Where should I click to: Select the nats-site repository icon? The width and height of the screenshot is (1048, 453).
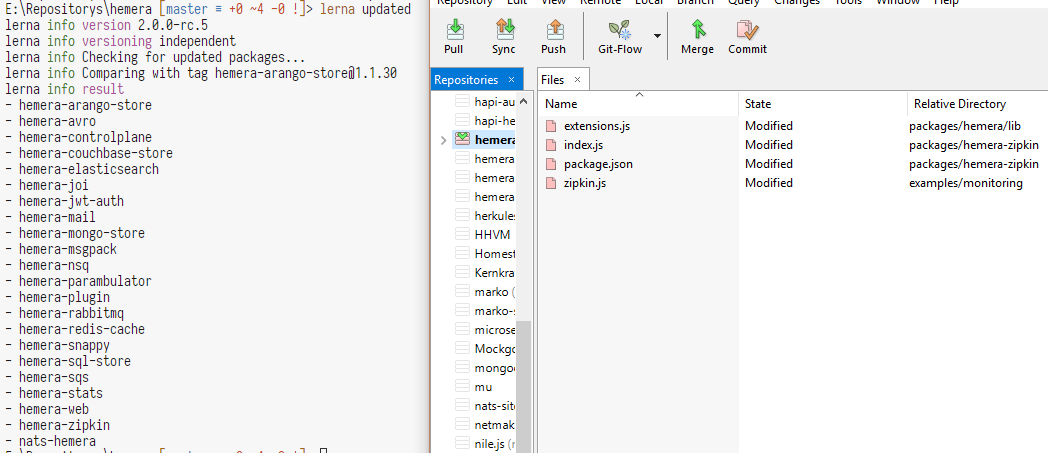(x=463, y=405)
